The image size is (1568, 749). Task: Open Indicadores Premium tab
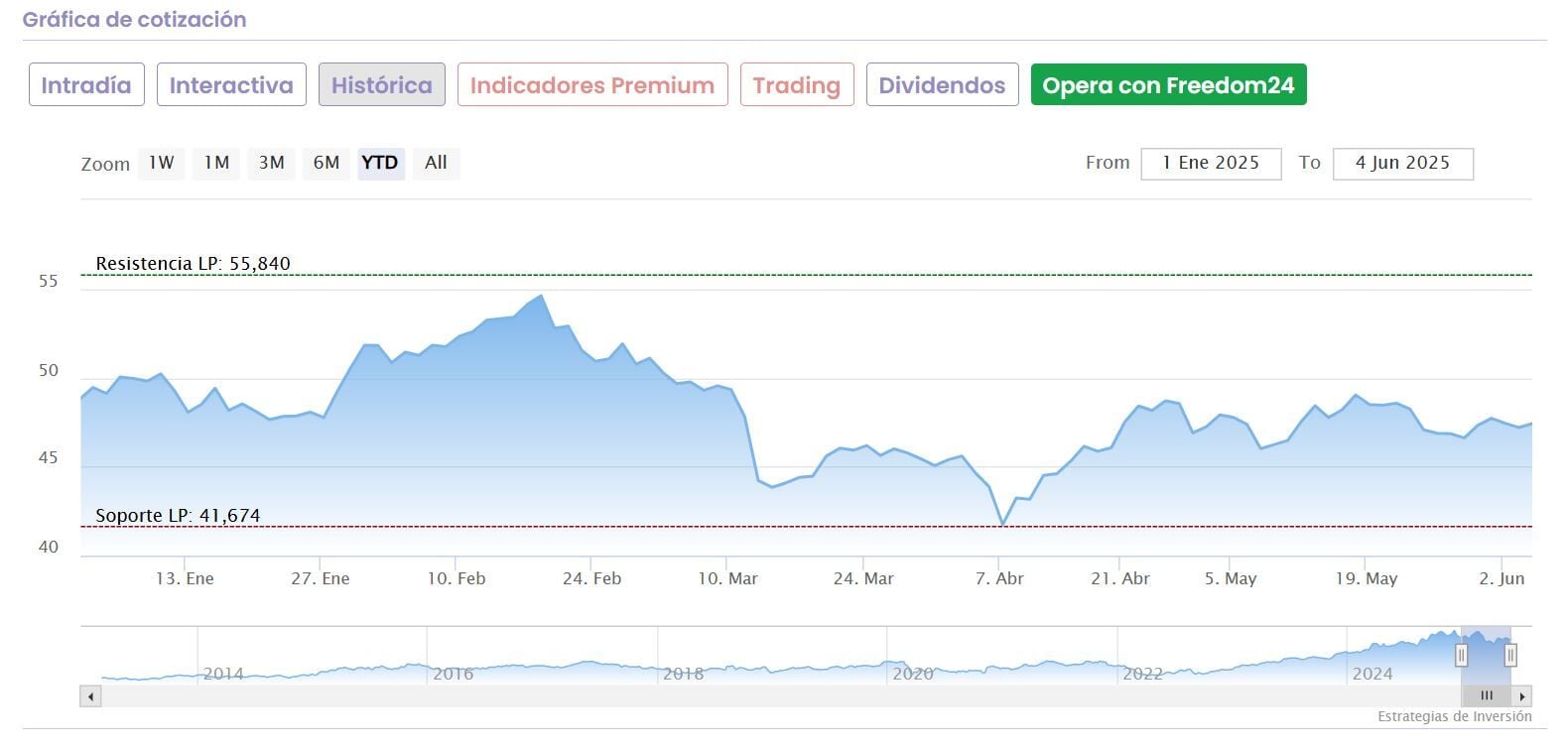592,85
